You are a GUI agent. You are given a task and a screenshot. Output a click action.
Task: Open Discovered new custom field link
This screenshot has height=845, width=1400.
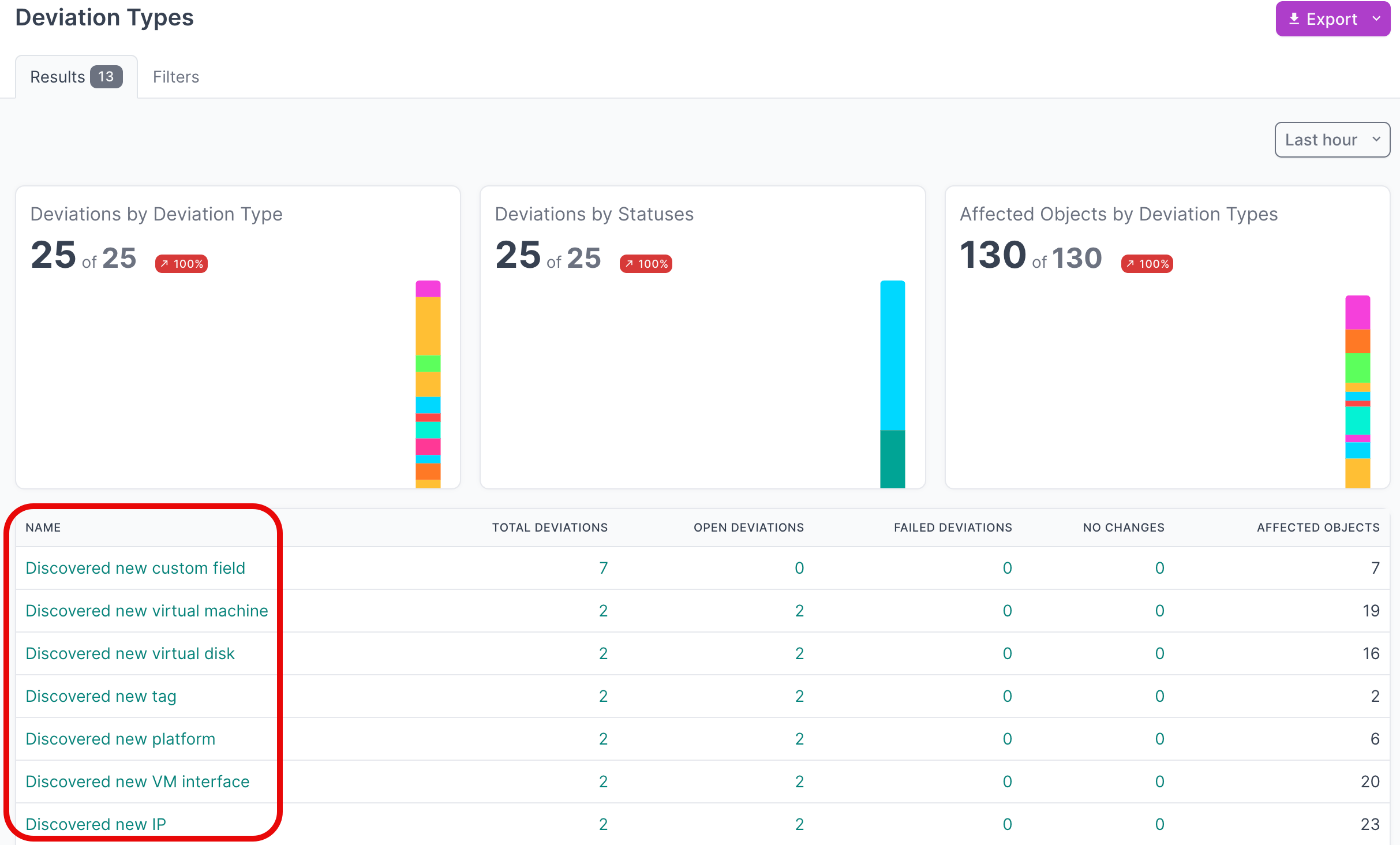click(x=136, y=568)
